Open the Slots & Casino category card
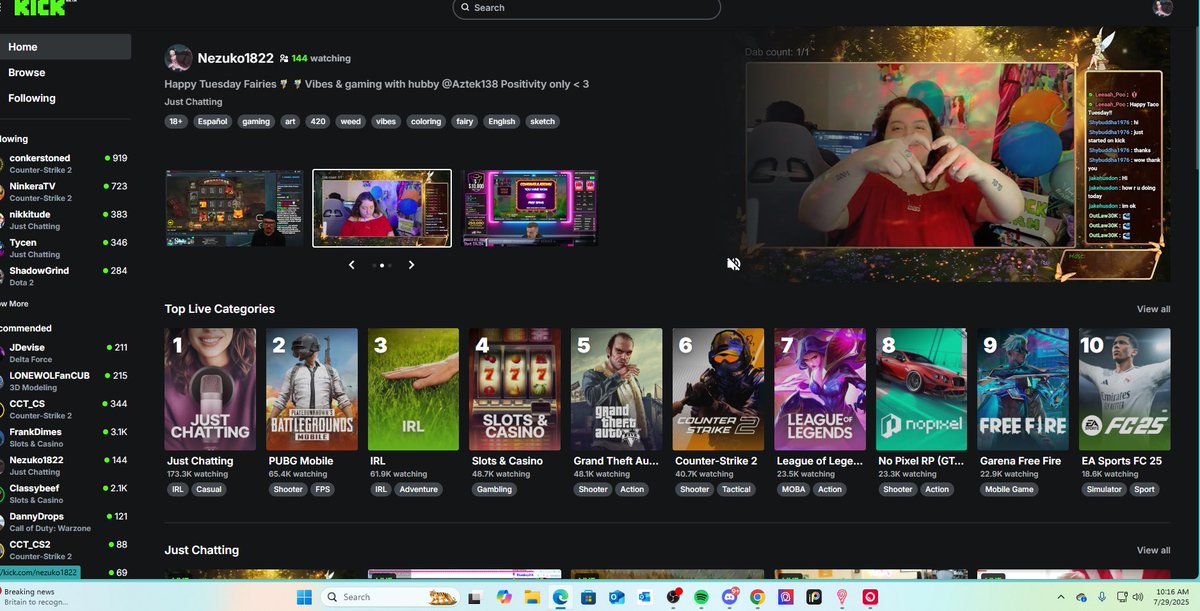Viewport: 1200px width, 611px height. 515,389
